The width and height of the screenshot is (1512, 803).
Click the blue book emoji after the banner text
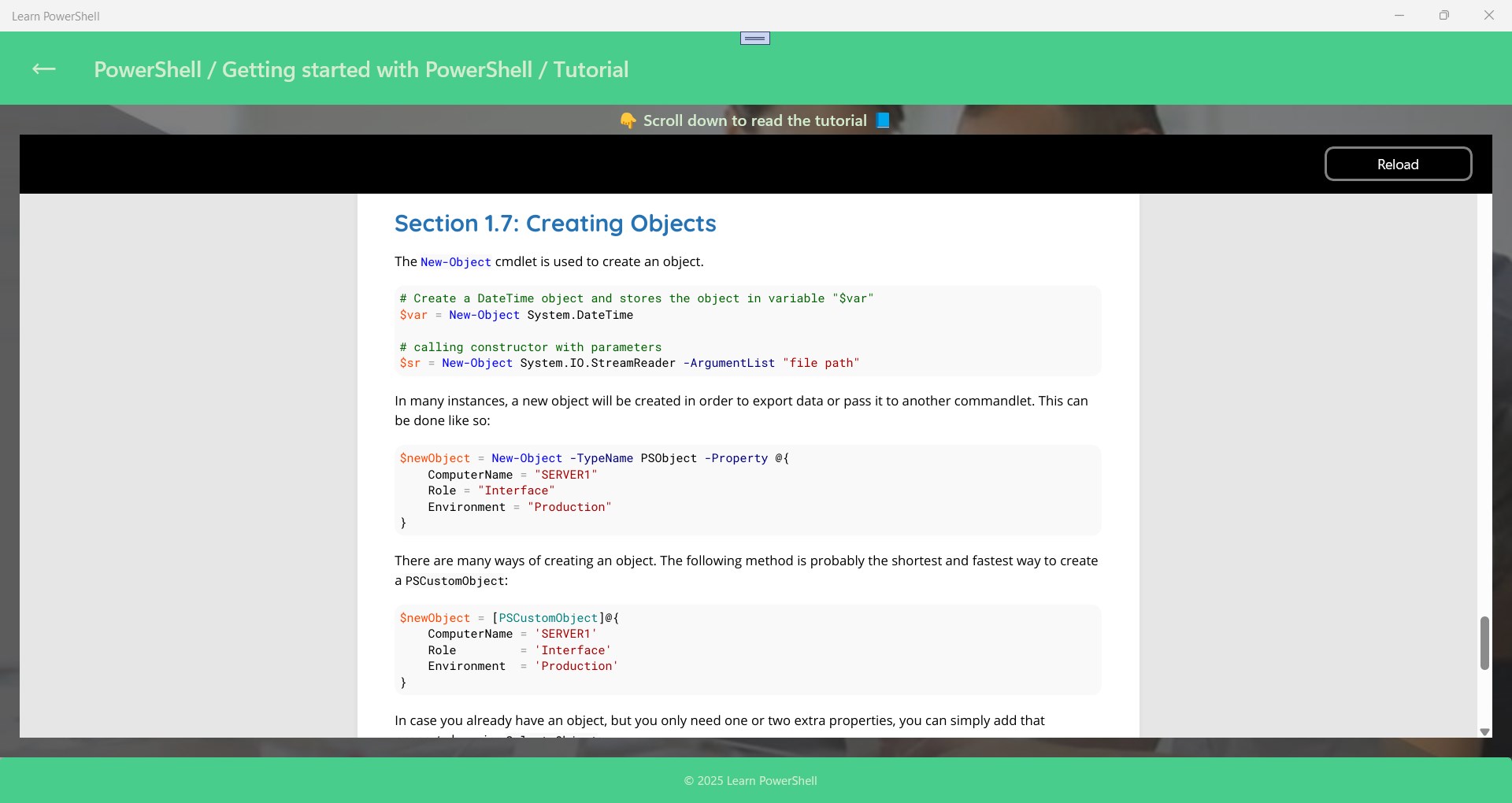click(882, 120)
